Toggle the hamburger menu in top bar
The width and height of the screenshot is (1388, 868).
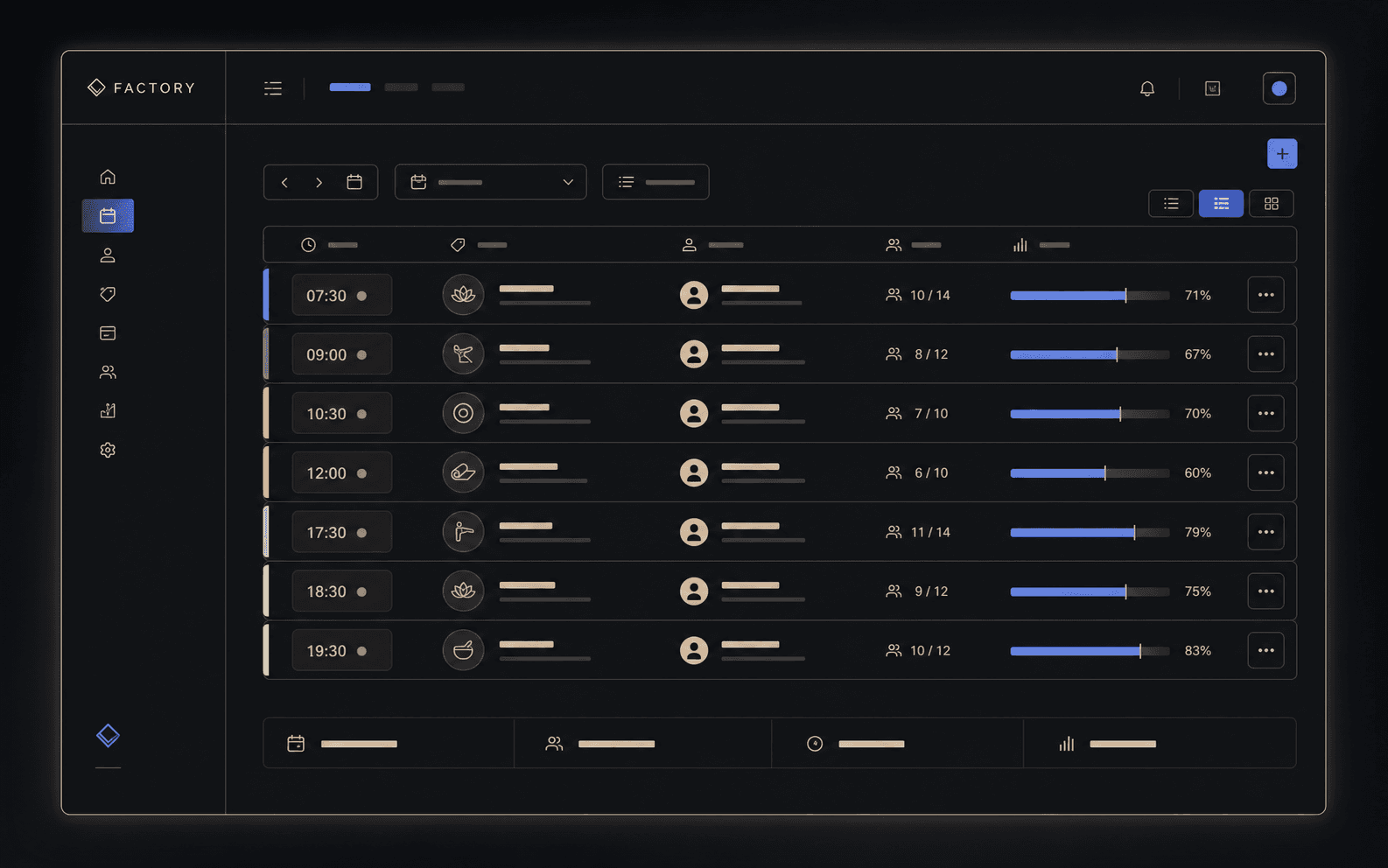click(x=273, y=88)
